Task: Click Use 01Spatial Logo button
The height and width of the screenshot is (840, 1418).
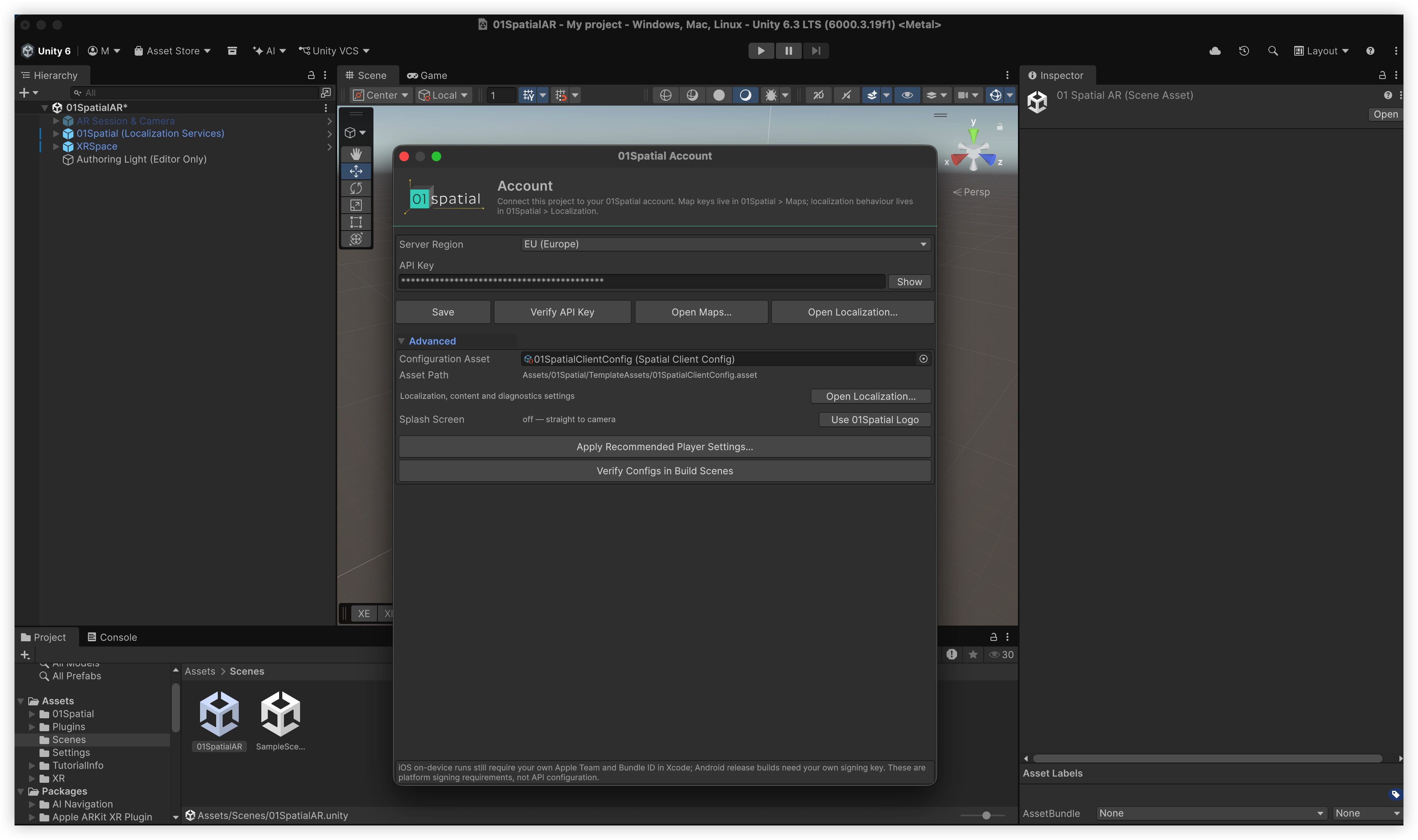Action: click(x=874, y=420)
